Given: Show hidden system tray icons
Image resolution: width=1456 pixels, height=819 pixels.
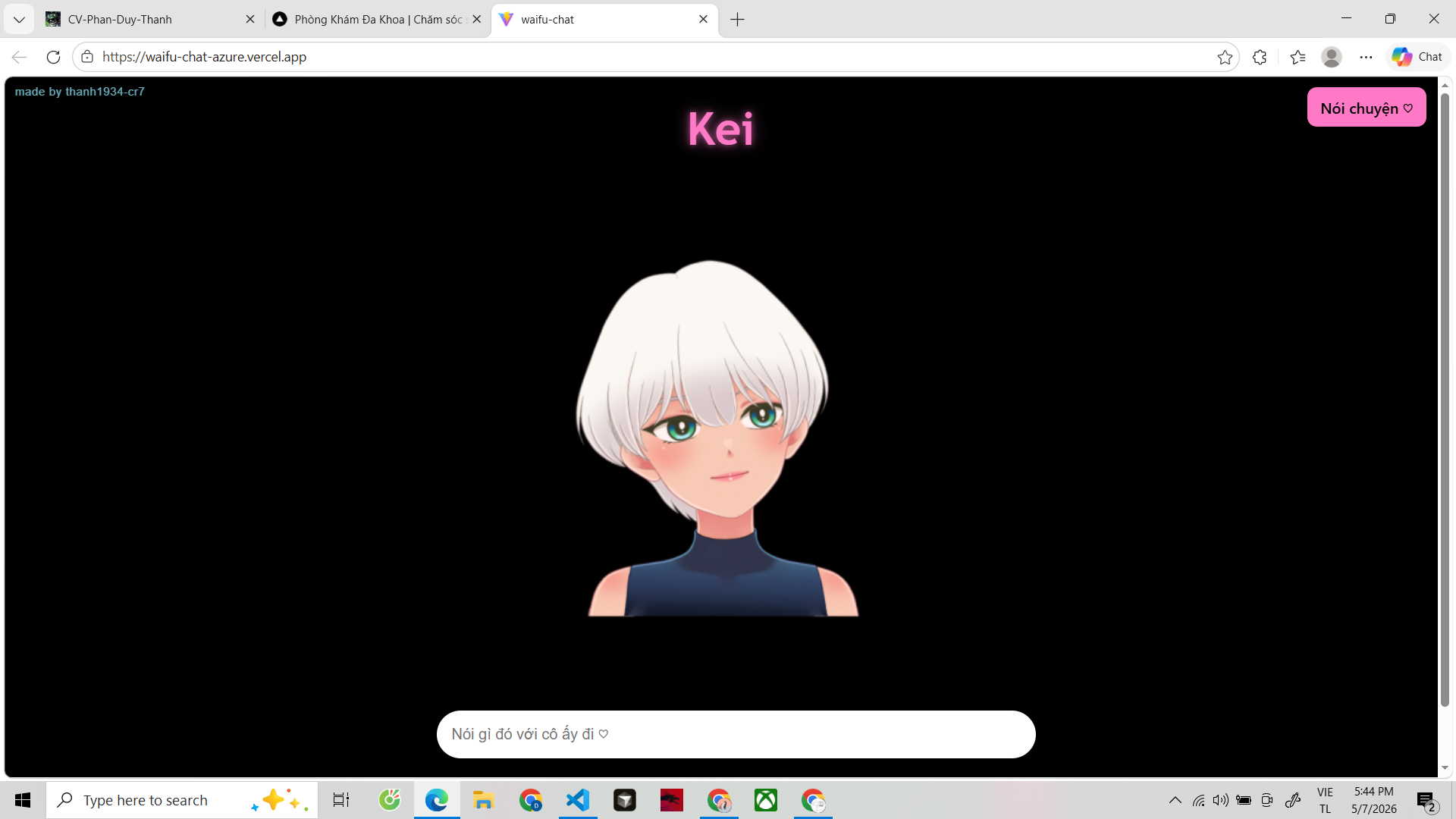Looking at the screenshot, I should [1175, 800].
